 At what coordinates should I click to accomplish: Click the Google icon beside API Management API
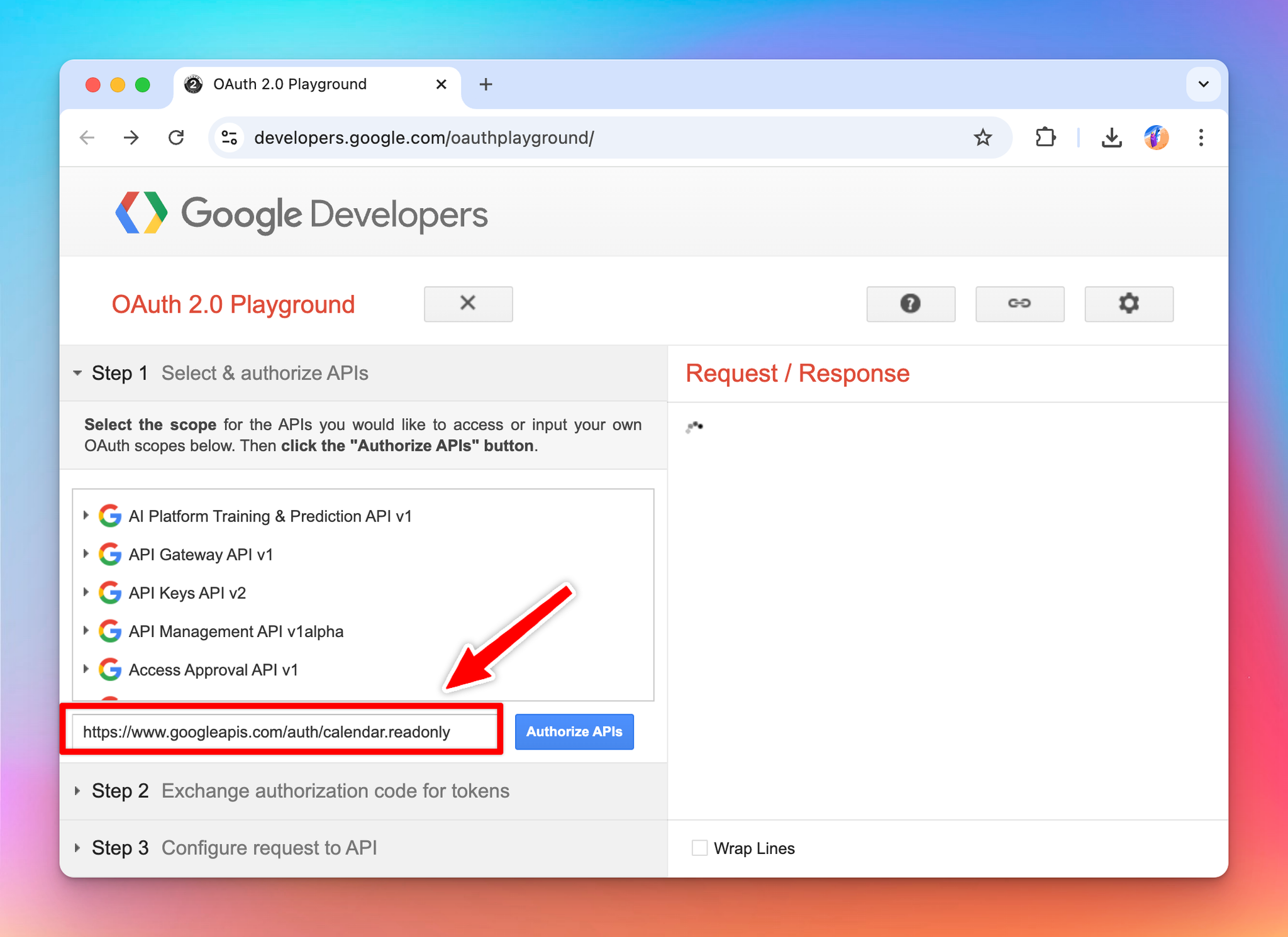pos(110,631)
